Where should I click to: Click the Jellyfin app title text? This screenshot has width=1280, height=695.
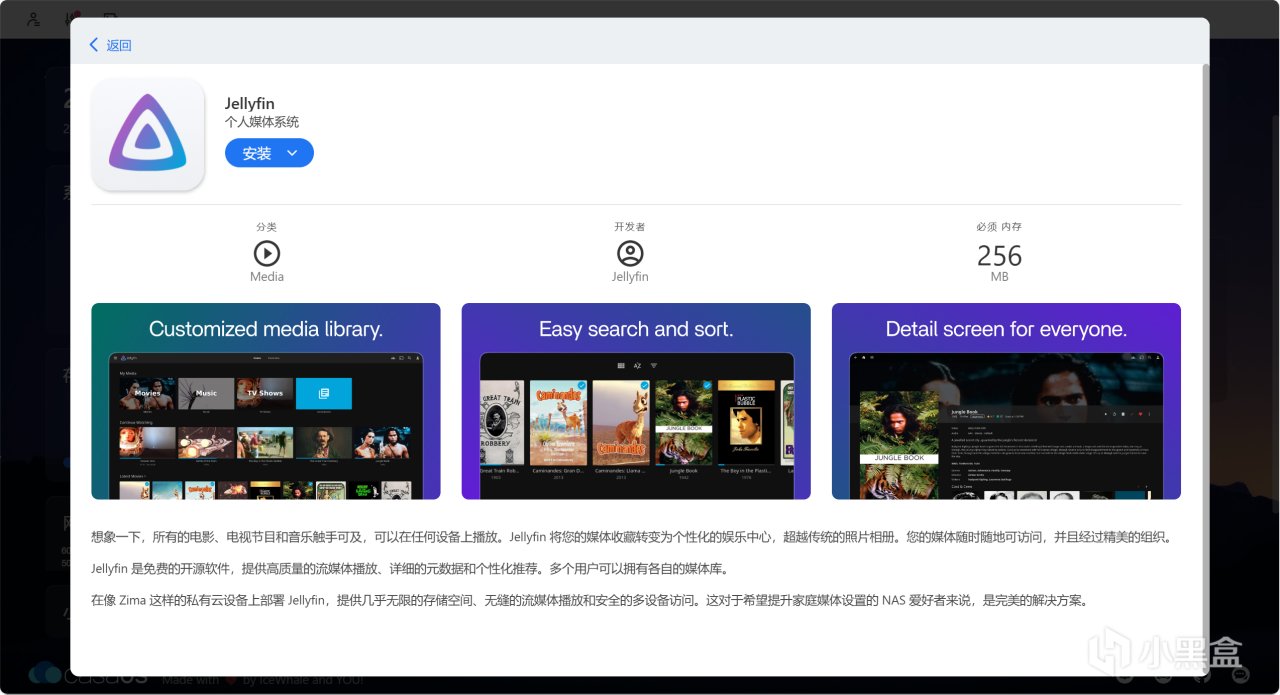[x=250, y=104]
